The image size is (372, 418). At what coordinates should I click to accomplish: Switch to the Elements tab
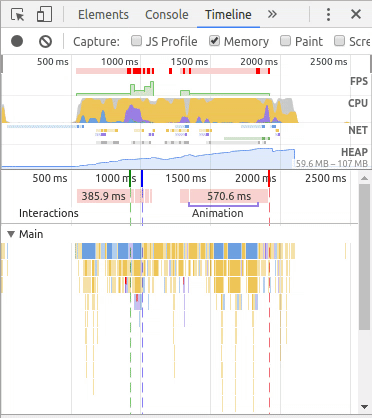pos(103,15)
